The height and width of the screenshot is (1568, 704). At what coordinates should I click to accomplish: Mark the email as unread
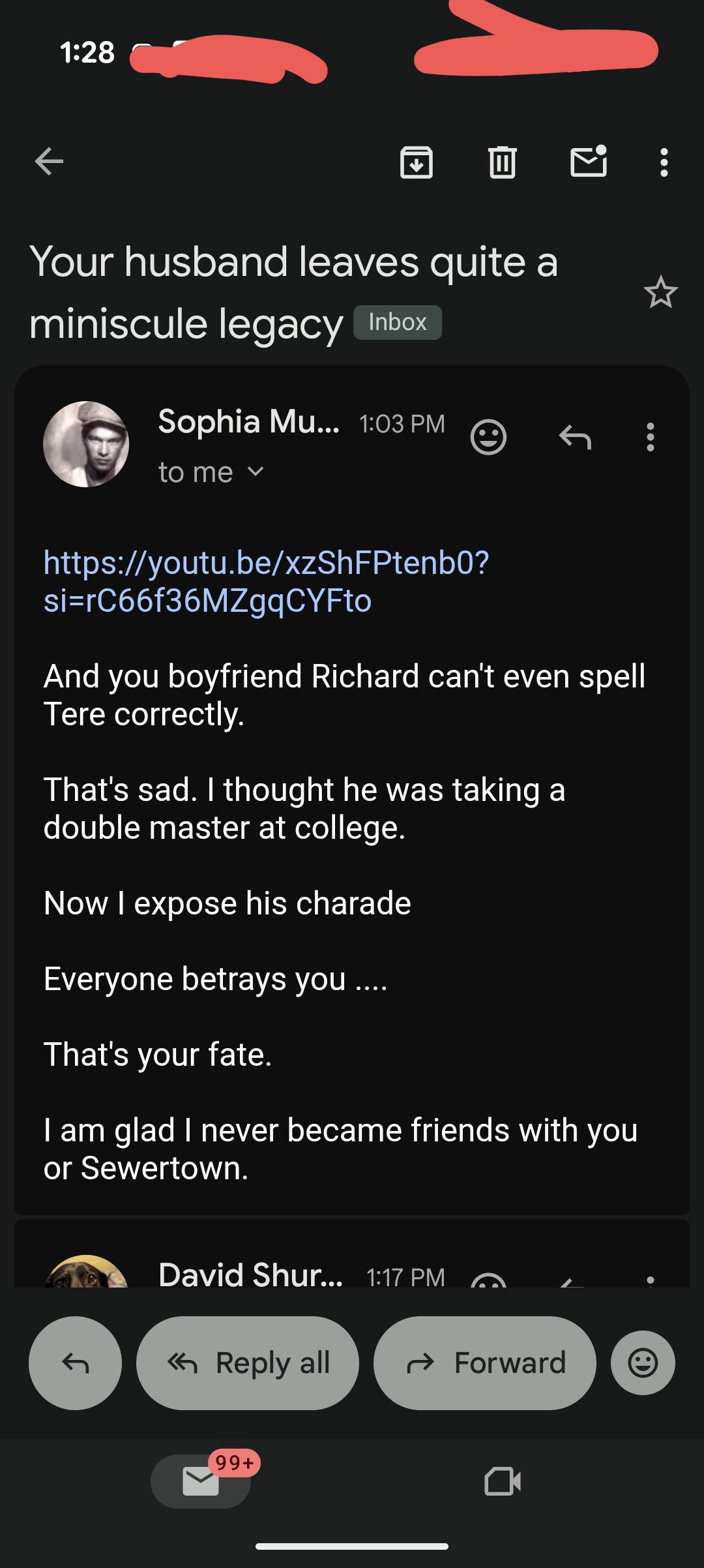[589, 162]
